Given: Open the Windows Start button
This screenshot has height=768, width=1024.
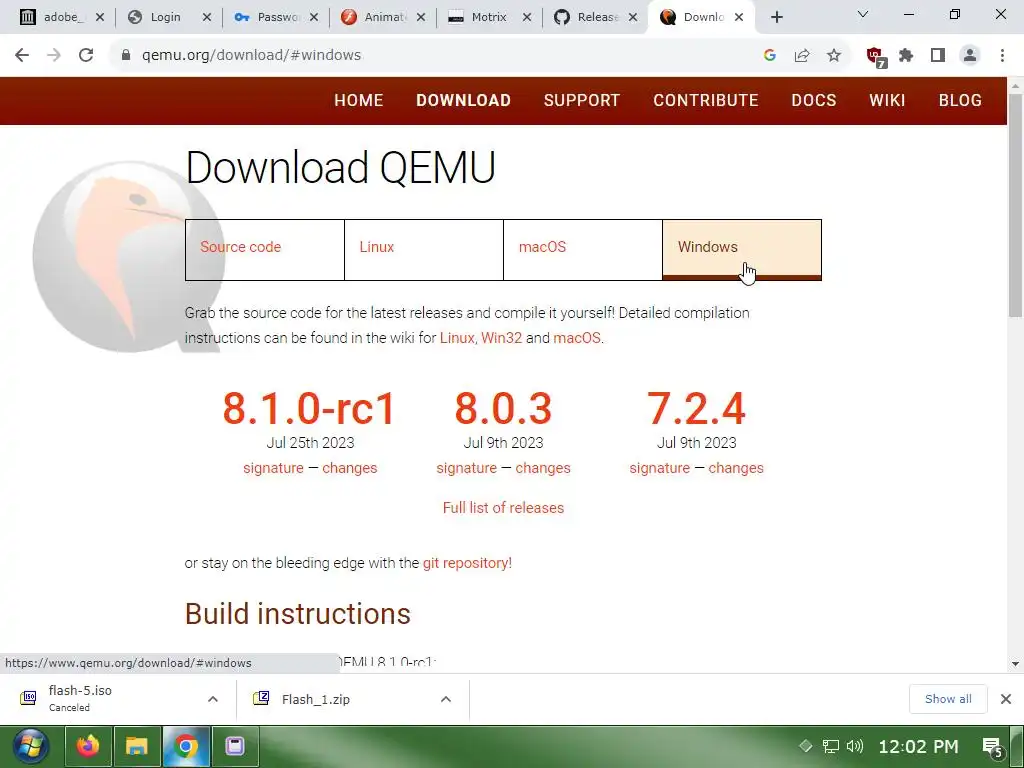Looking at the screenshot, I should pos(29,746).
